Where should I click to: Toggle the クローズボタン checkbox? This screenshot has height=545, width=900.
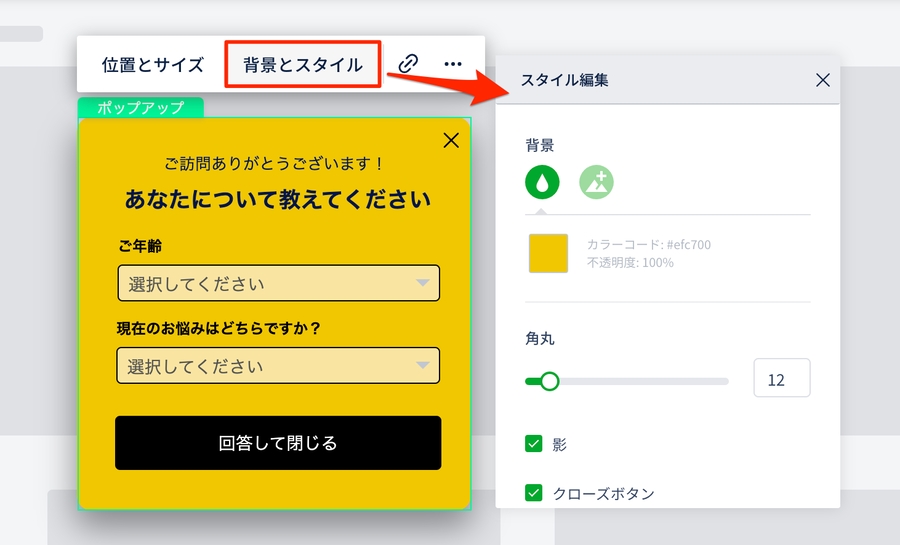pyautogui.click(x=534, y=493)
